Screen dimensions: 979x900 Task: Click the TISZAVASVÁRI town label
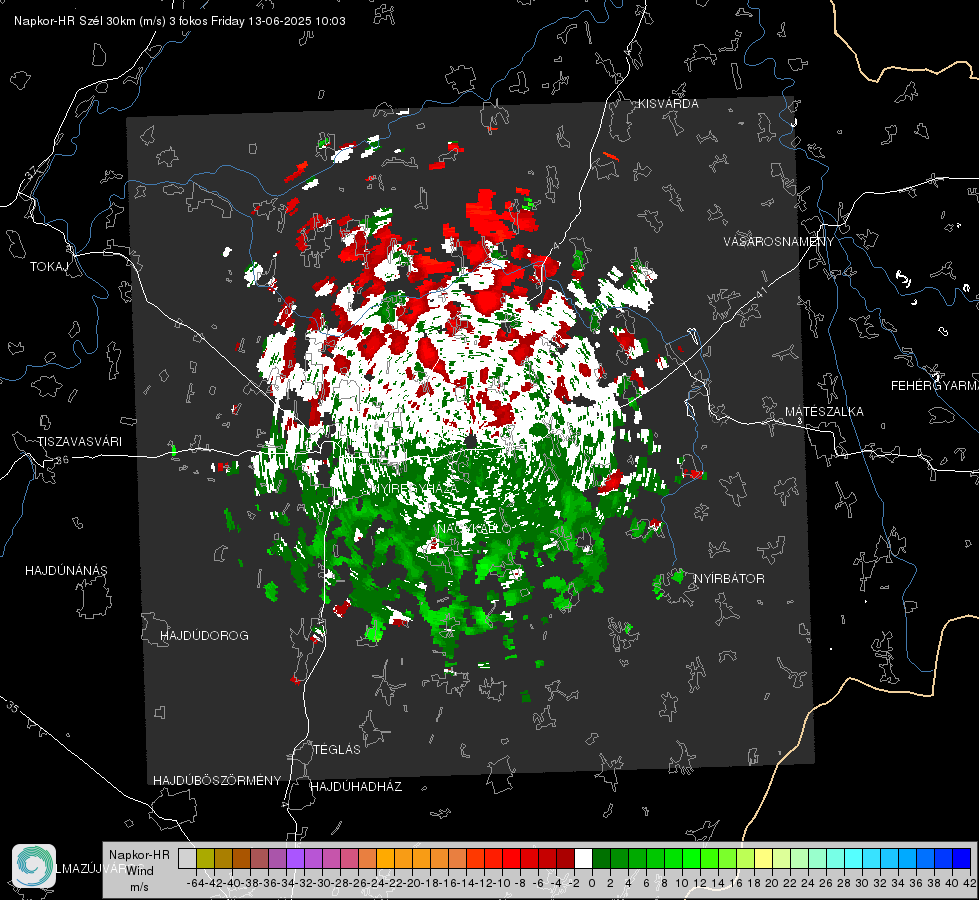click(79, 442)
